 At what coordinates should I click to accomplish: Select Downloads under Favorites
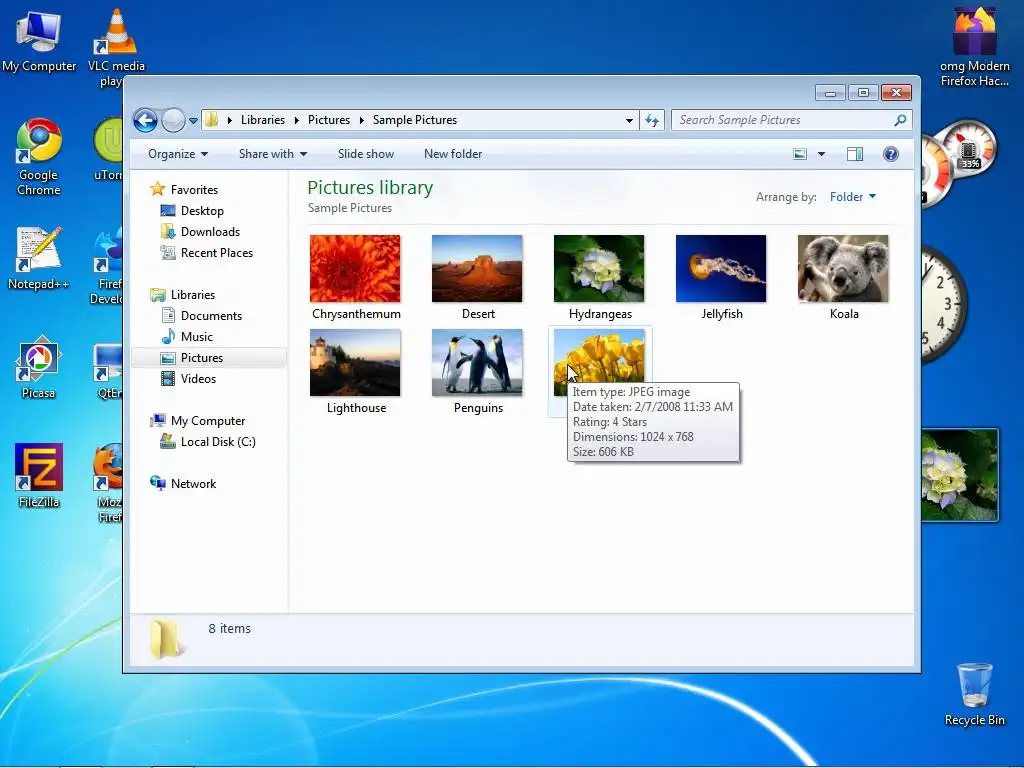pyautogui.click(x=210, y=232)
